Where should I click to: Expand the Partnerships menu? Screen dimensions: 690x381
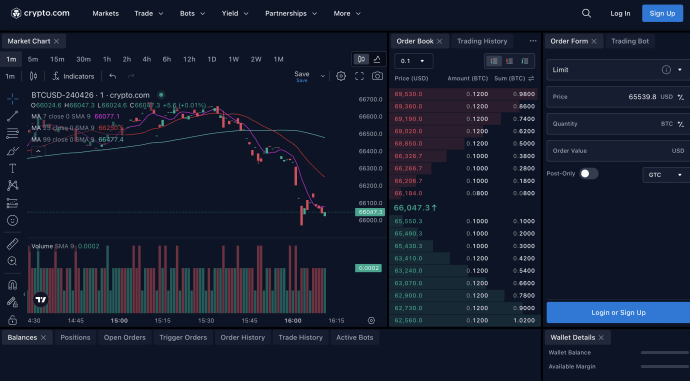coord(291,13)
